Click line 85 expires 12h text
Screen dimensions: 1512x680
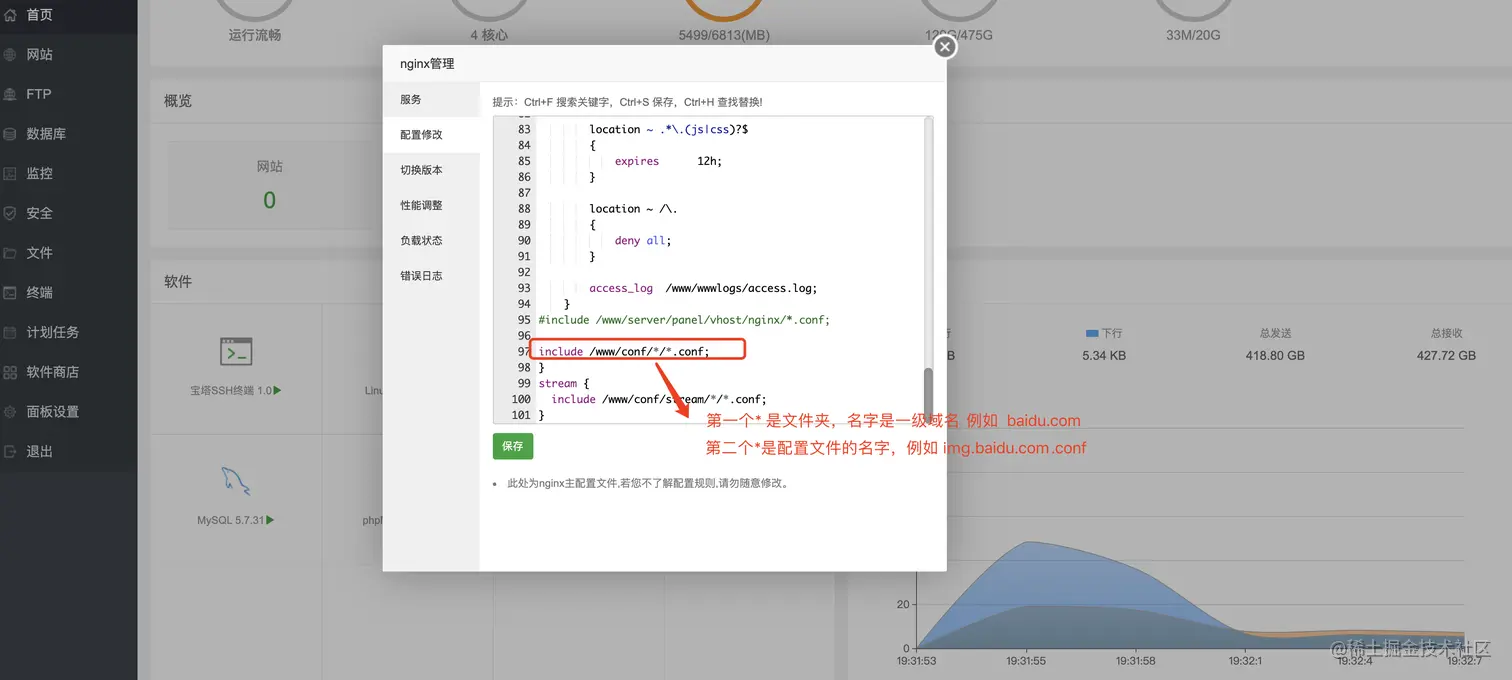pos(668,161)
